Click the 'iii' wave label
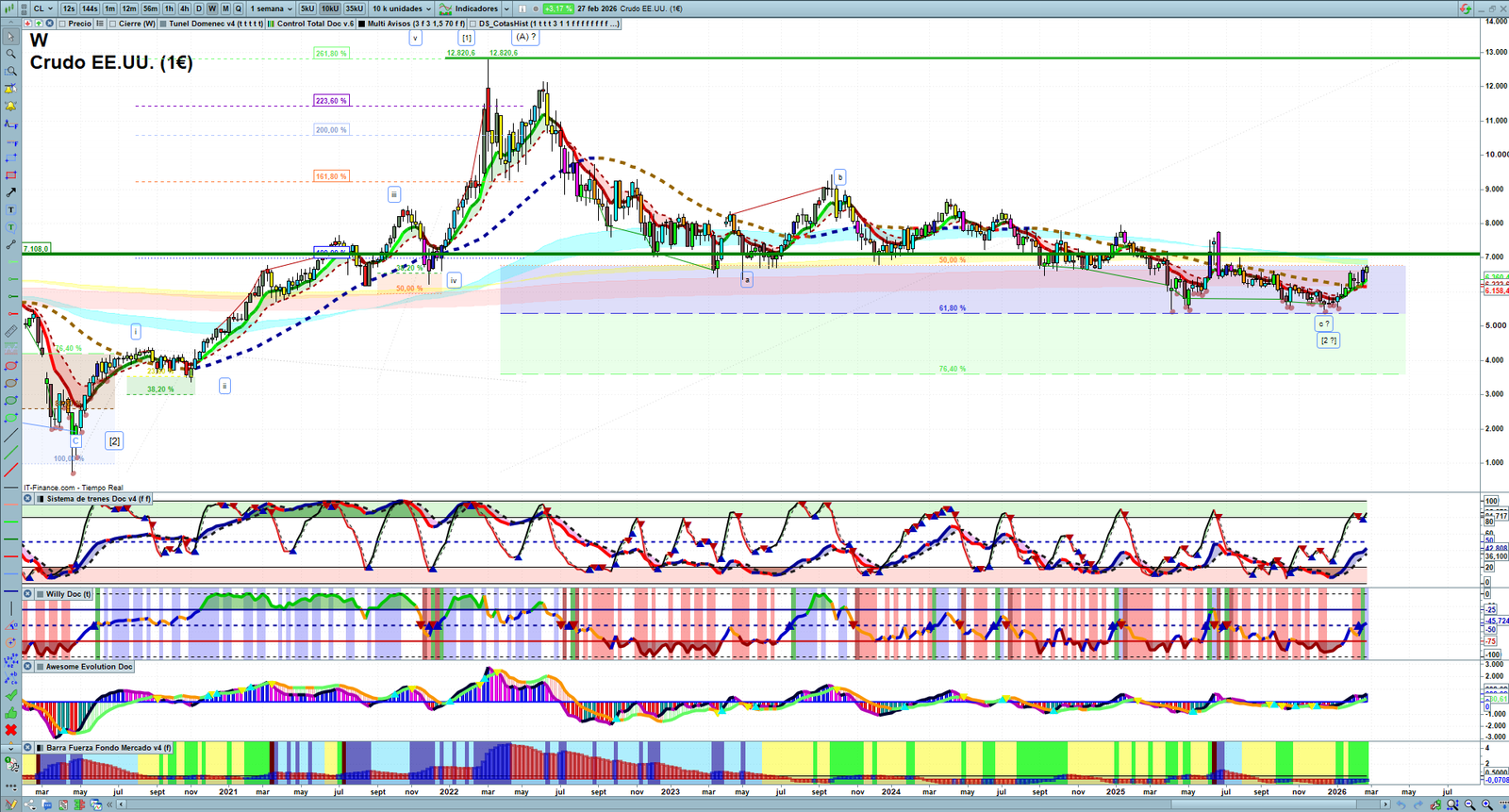 click(x=394, y=194)
